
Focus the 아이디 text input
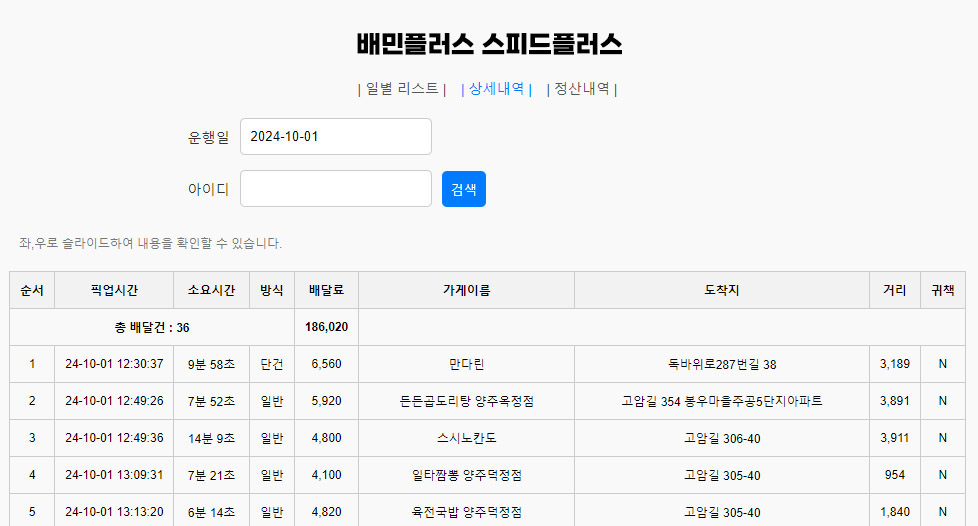pos(335,189)
